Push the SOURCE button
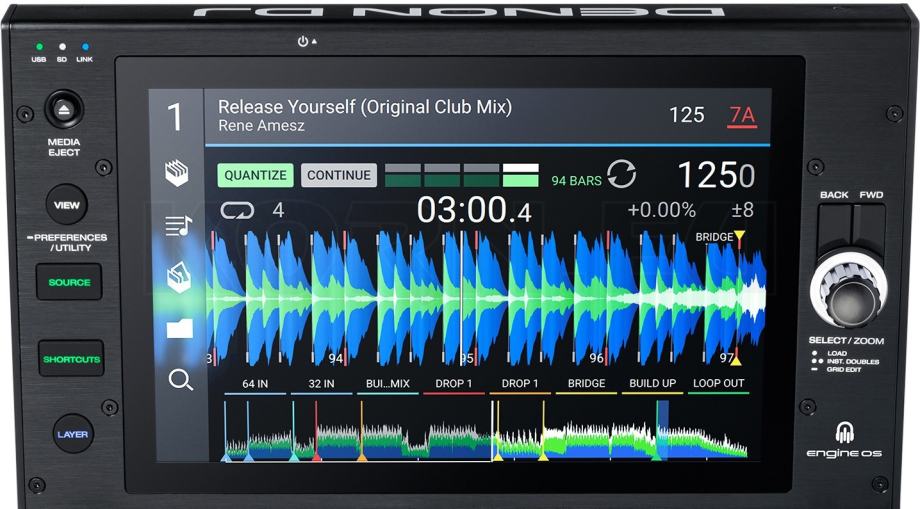The image size is (920, 509). (x=69, y=282)
